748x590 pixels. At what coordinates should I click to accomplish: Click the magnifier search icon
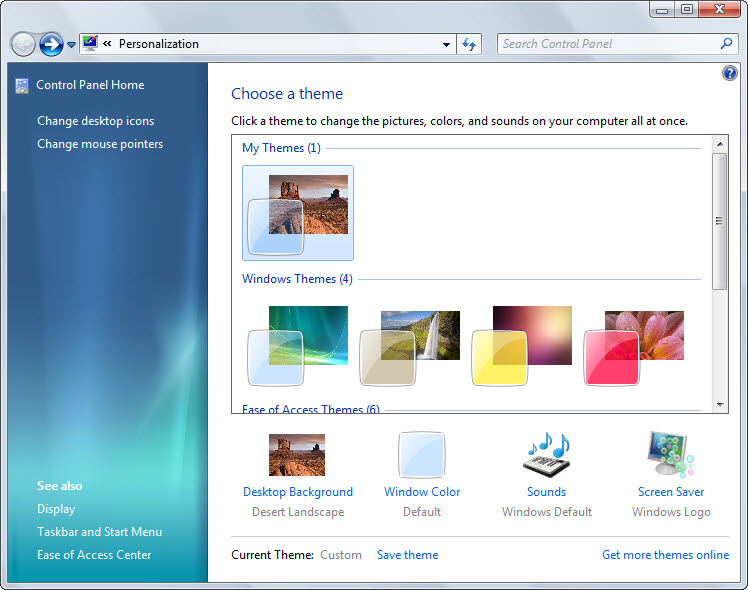click(726, 43)
